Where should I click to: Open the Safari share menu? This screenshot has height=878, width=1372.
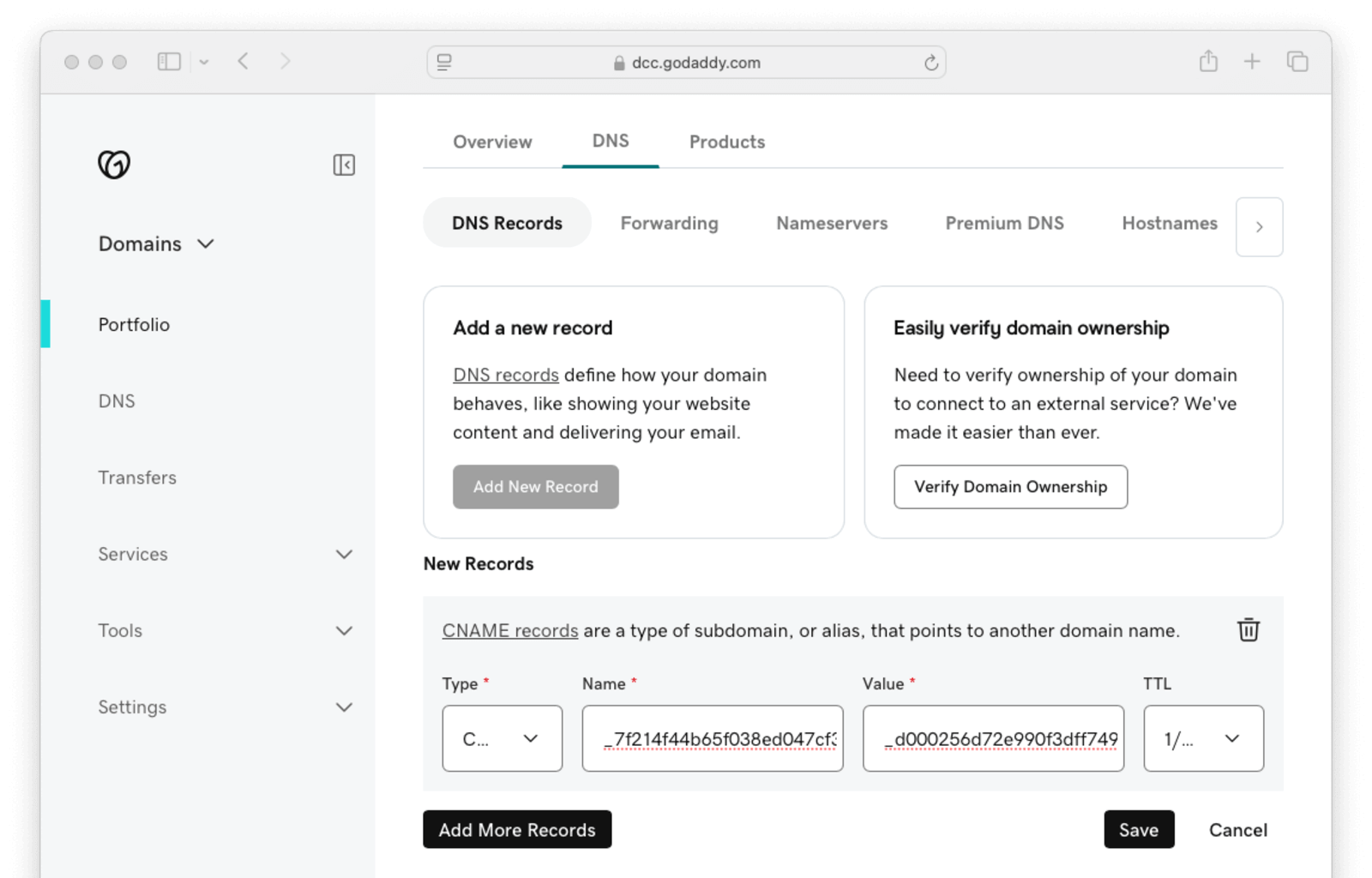(1208, 62)
